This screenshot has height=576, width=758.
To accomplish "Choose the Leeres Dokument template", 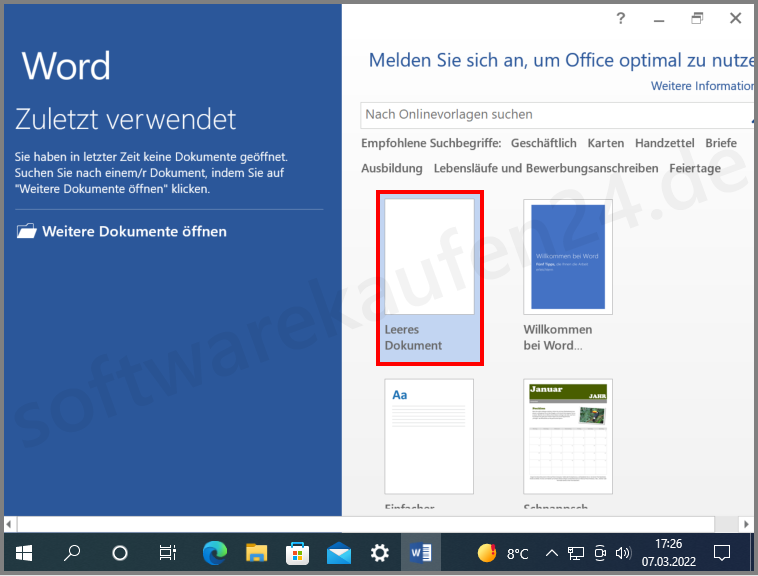I will (430, 277).
